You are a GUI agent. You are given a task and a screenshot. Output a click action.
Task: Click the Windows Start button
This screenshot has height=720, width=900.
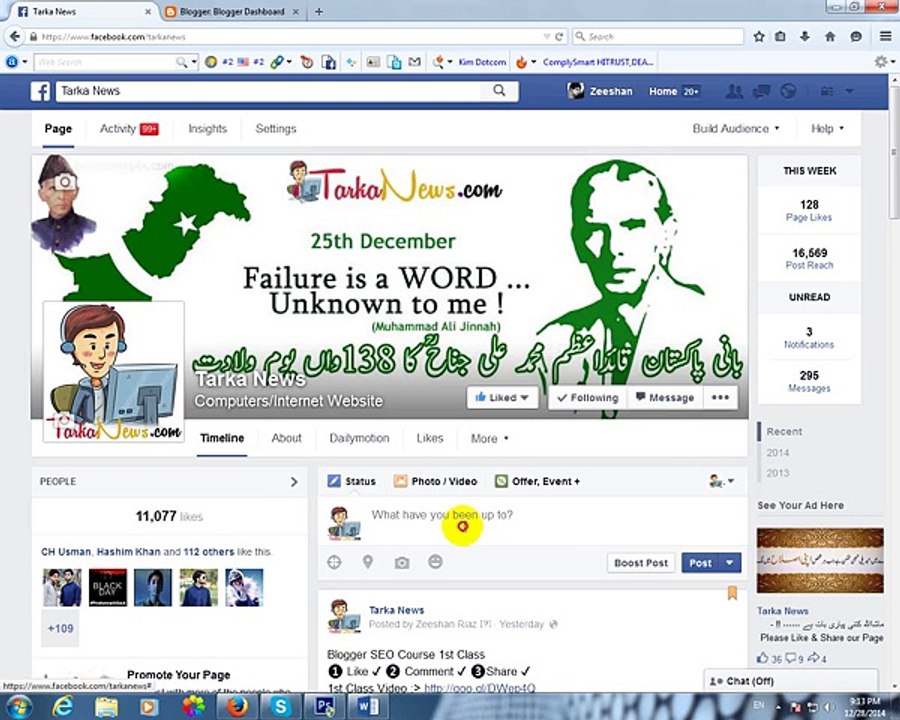tap(19, 706)
